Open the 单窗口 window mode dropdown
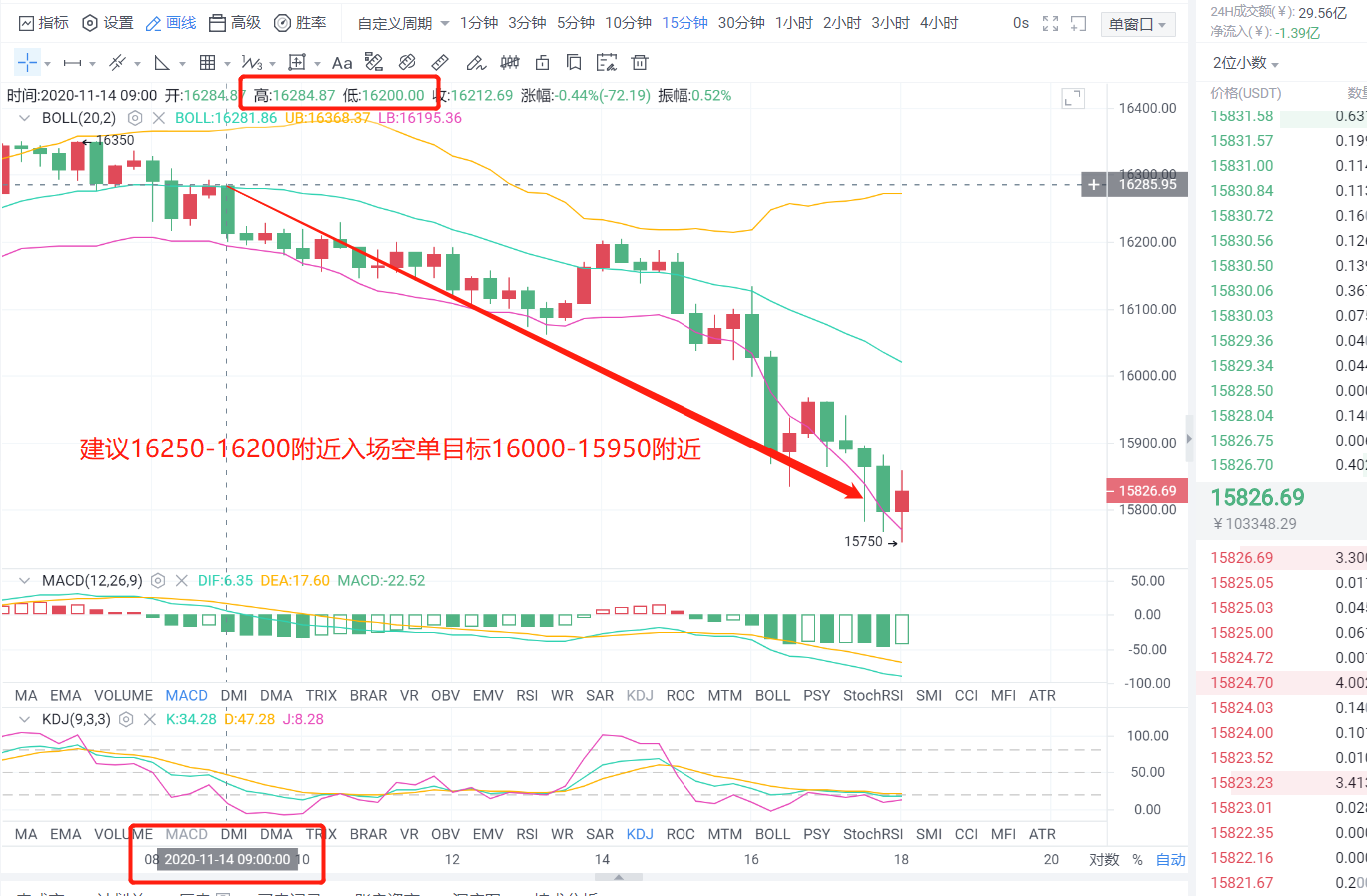This screenshot has height=896, width=1367. point(1138,22)
